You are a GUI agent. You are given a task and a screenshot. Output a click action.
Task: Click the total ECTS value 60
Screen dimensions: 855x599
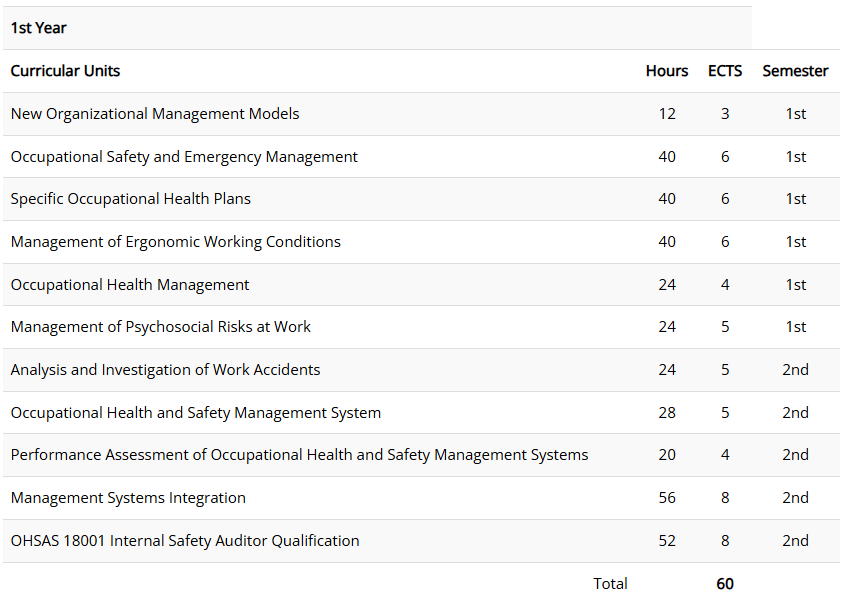[x=725, y=584]
